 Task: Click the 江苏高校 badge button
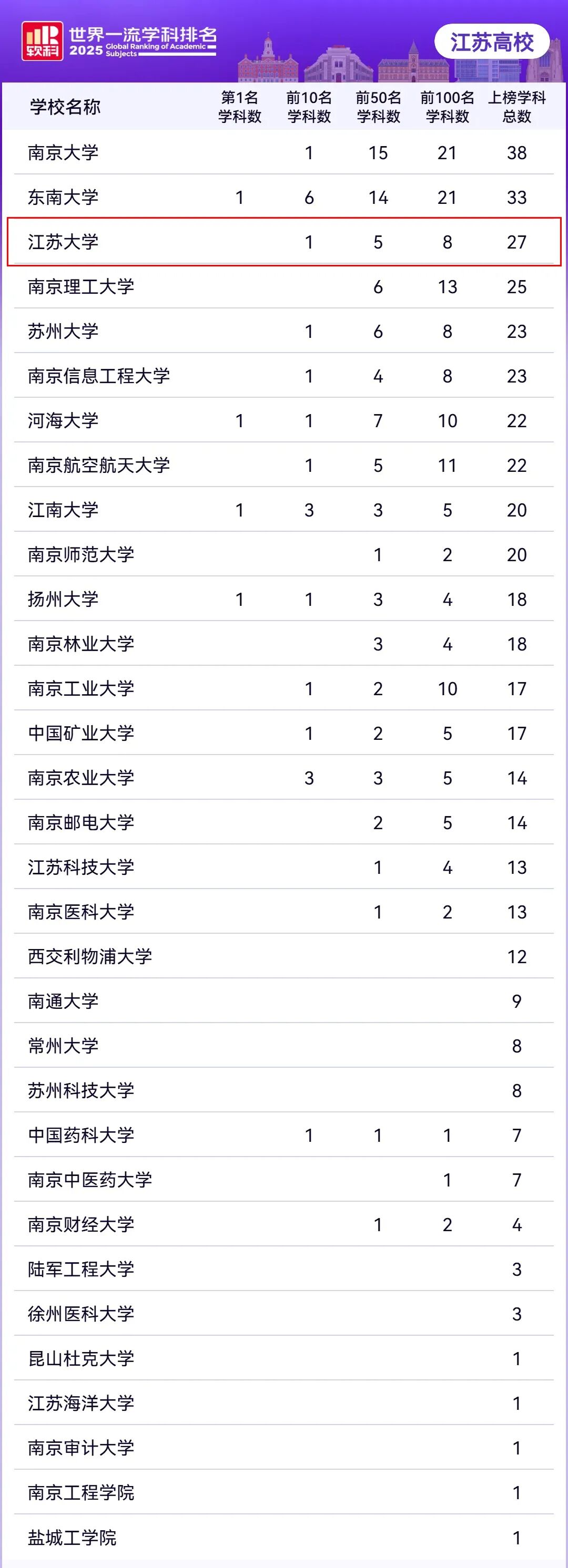[x=492, y=42]
